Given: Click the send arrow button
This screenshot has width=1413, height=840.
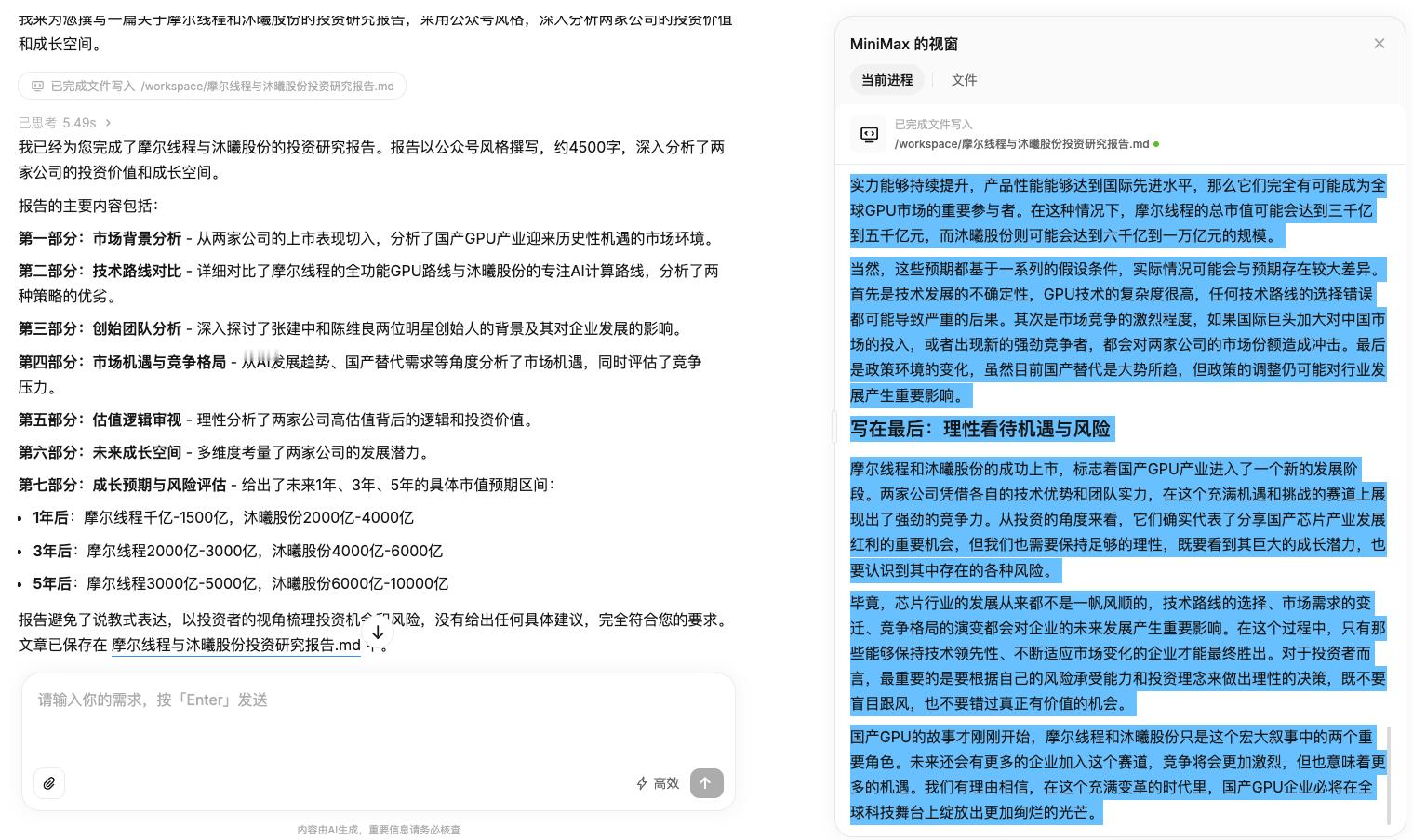Looking at the screenshot, I should pyautogui.click(x=706, y=783).
